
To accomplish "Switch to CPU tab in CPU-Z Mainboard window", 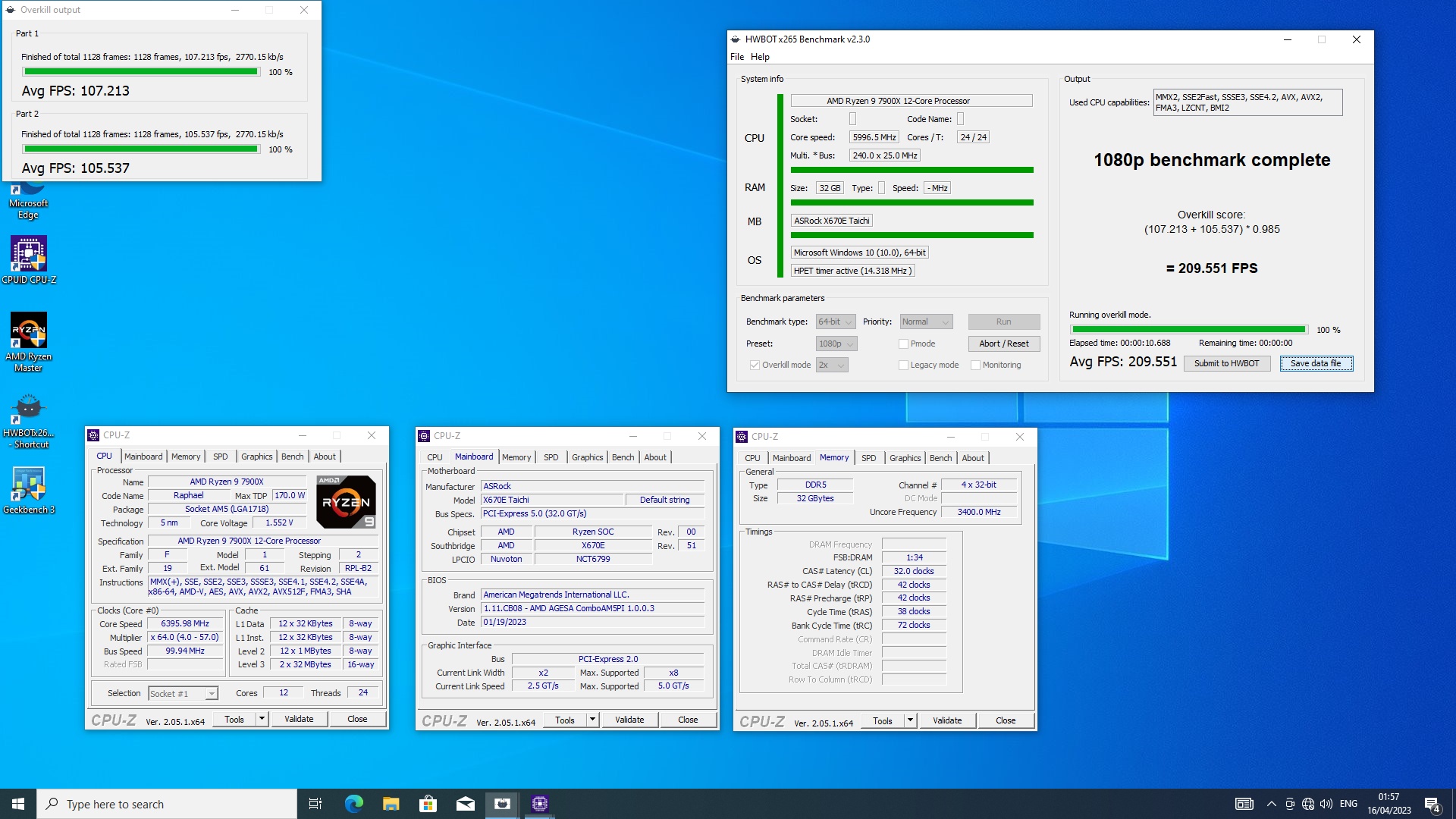I will point(435,457).
